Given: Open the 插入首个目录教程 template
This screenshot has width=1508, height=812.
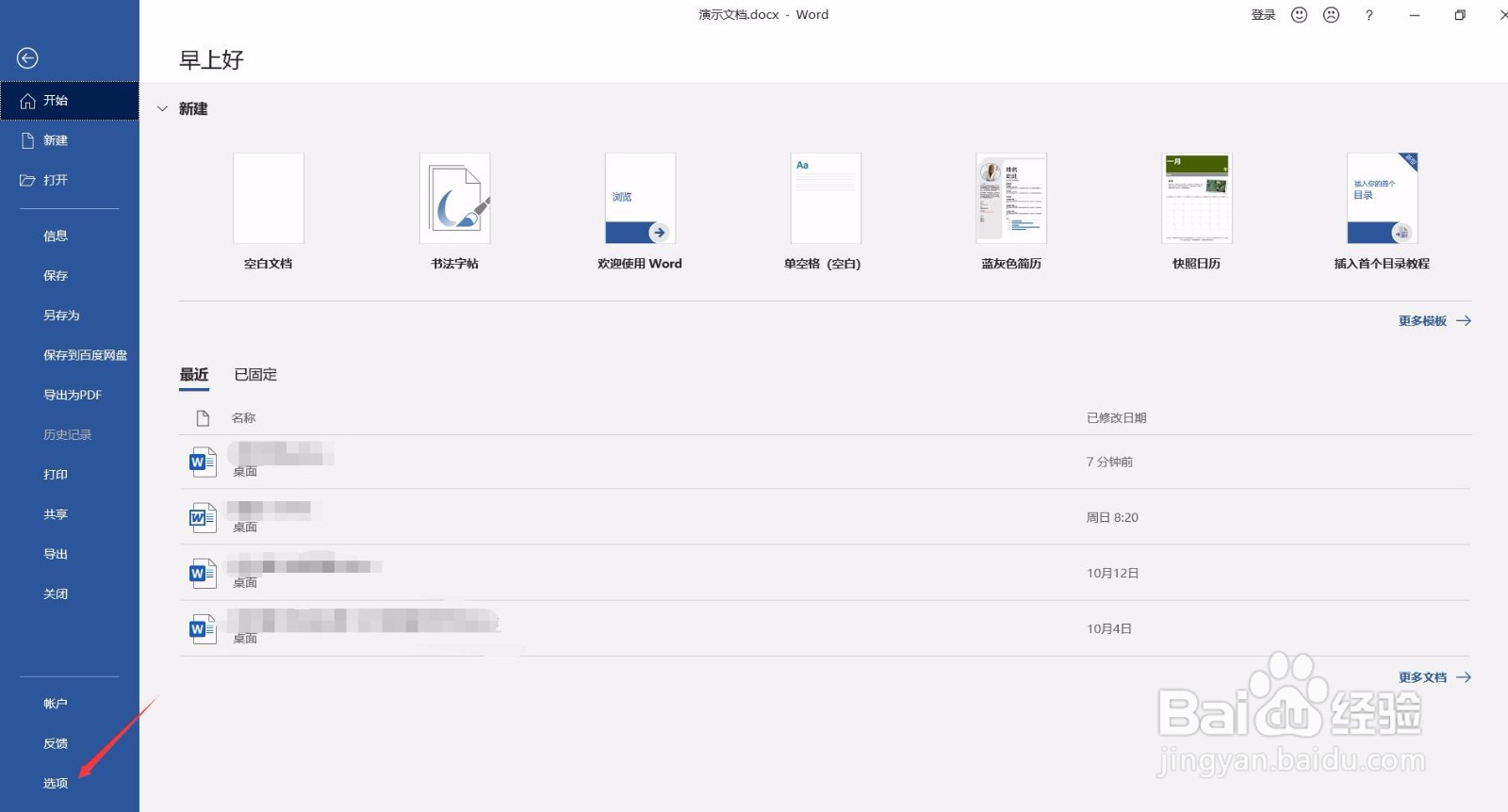Looking at the screenshot, I should pos(1383,199).
